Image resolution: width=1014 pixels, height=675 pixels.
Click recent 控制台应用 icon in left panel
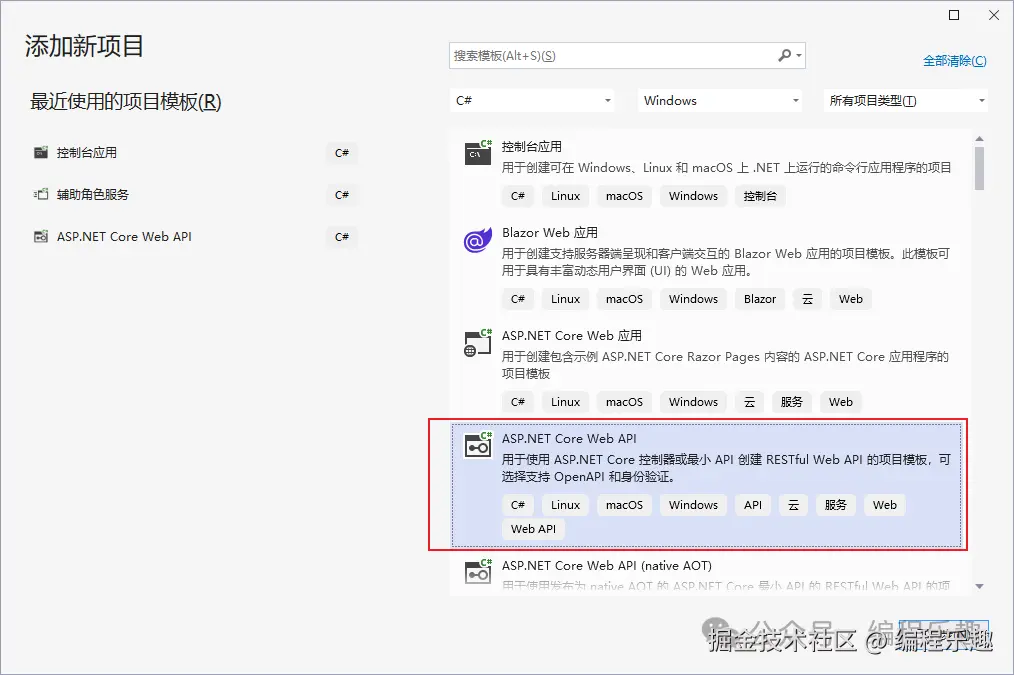coord(41,153)
